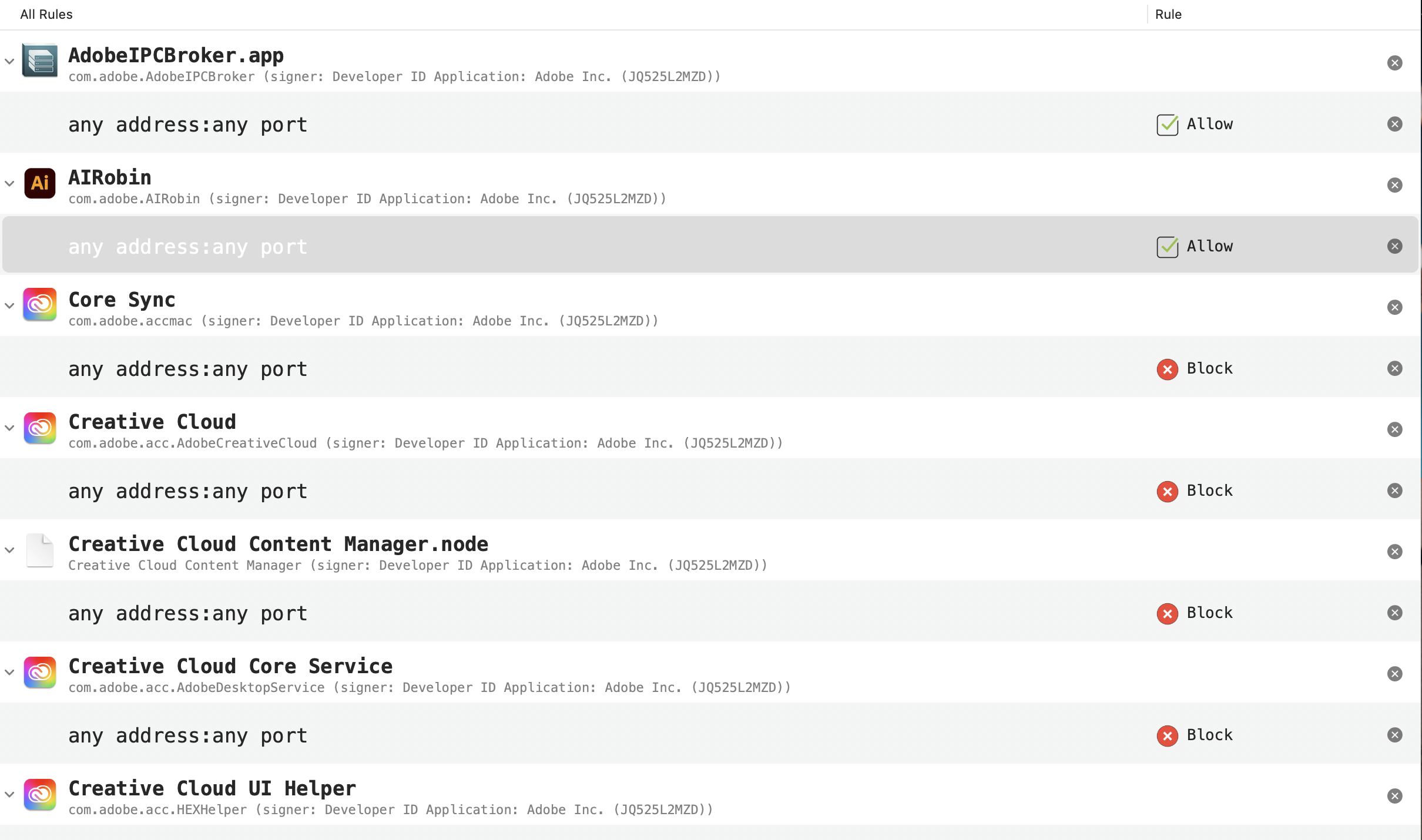Image resolution: width=1422 pixels, height=840 pixels.
Task: Sort by the All Rules column header
Action: [46, 14]
